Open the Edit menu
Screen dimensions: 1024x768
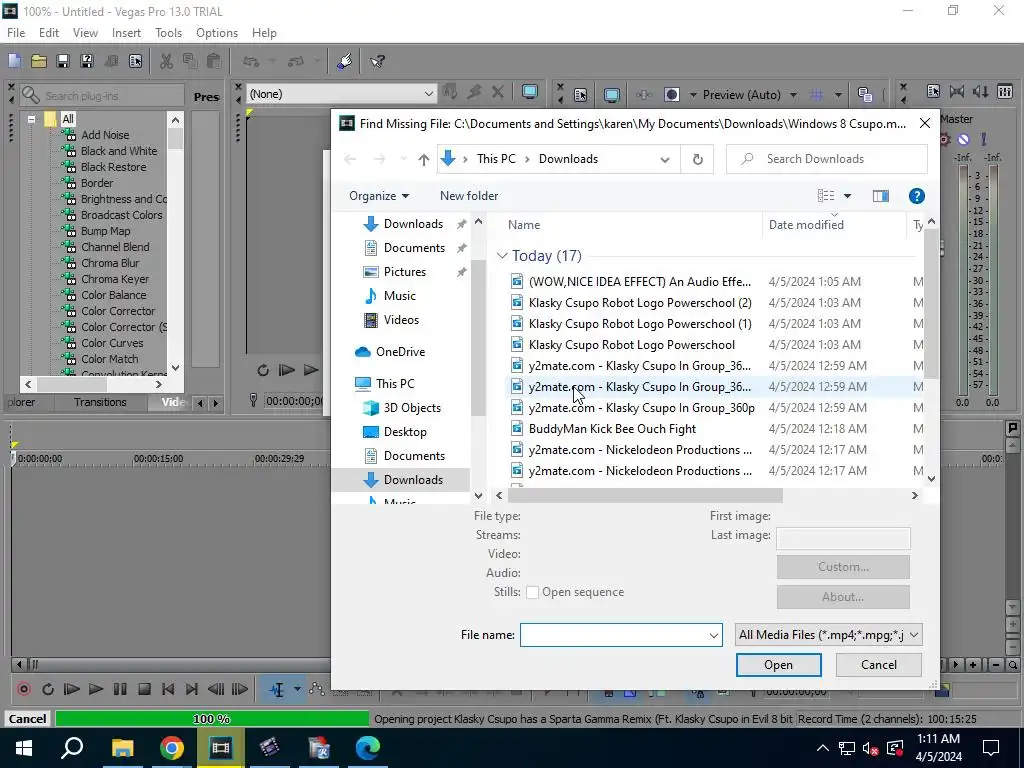tap(49, 33)
